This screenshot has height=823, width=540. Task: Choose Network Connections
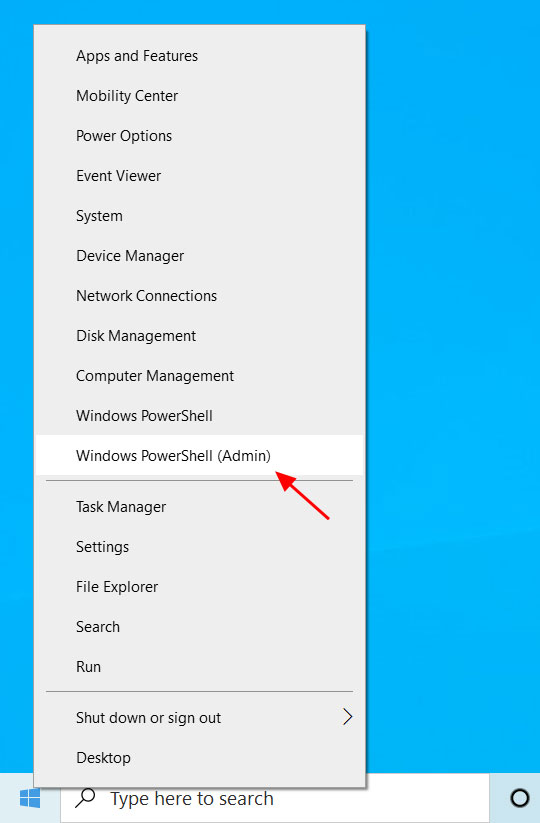point(199,296)
